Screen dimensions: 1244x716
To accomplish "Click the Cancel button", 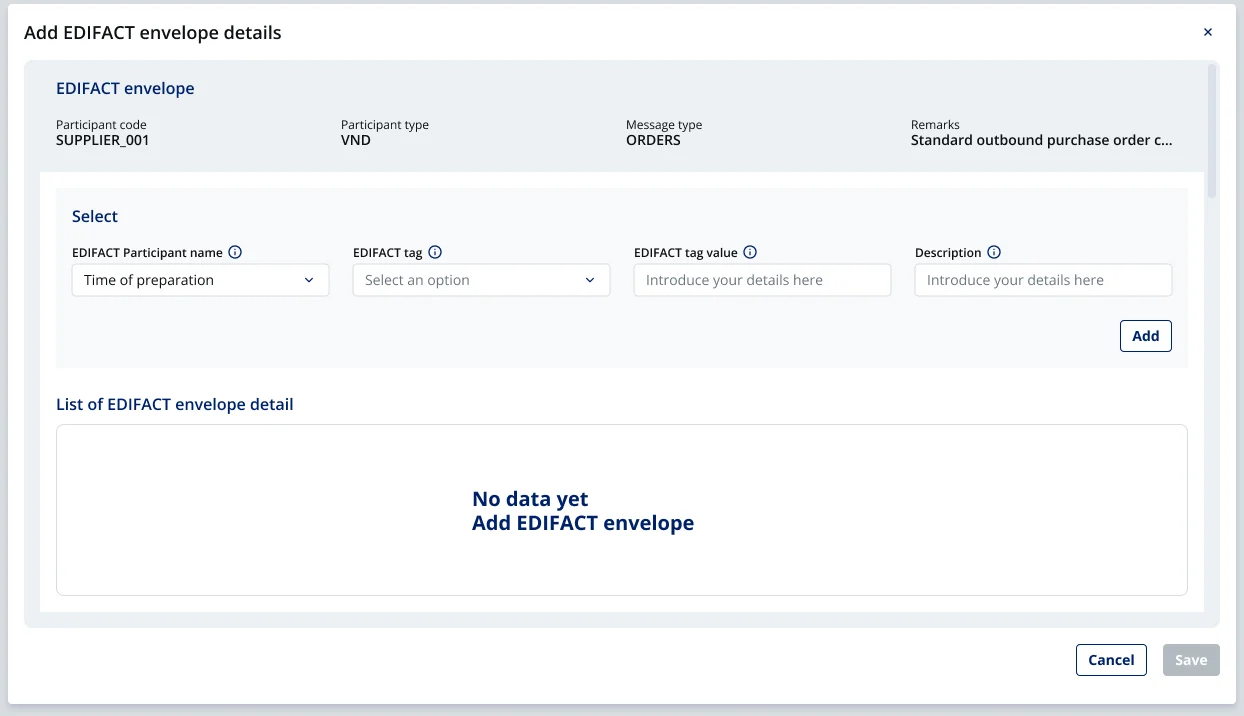I will point(1111,660).
